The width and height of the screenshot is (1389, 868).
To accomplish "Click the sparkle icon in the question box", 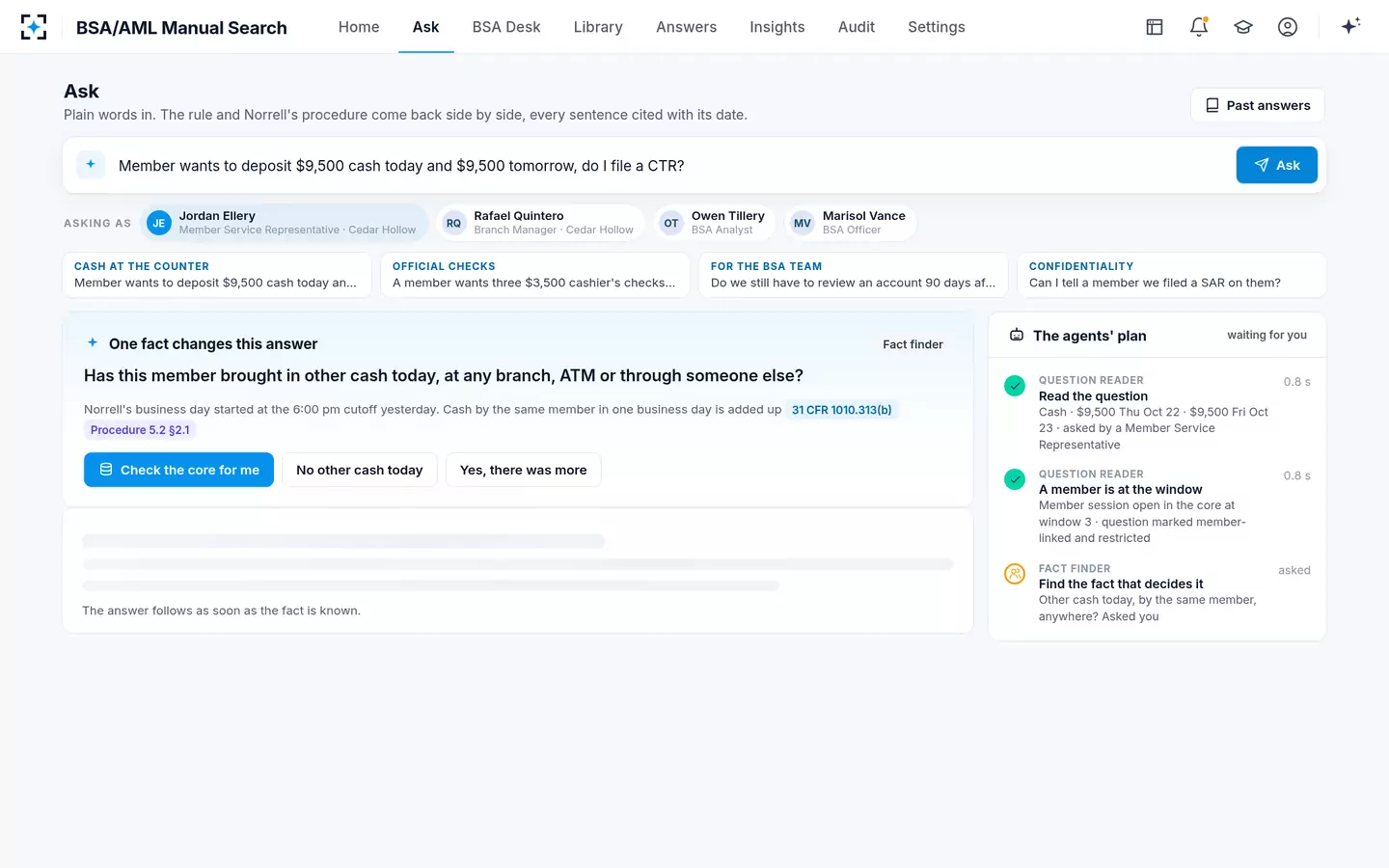I will click(91, 165).
